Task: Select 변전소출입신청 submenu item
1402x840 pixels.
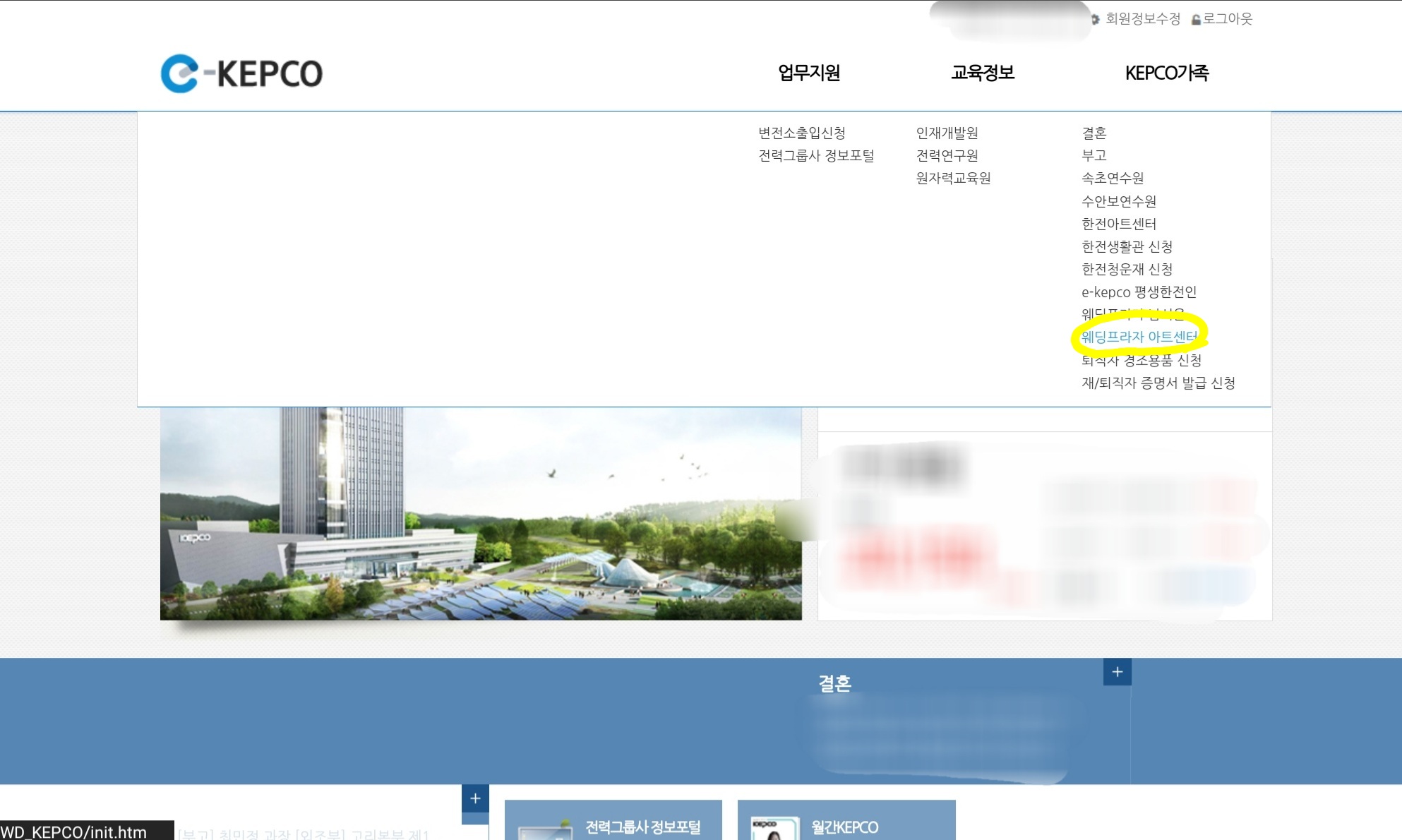Action: [x=802, y=133]
